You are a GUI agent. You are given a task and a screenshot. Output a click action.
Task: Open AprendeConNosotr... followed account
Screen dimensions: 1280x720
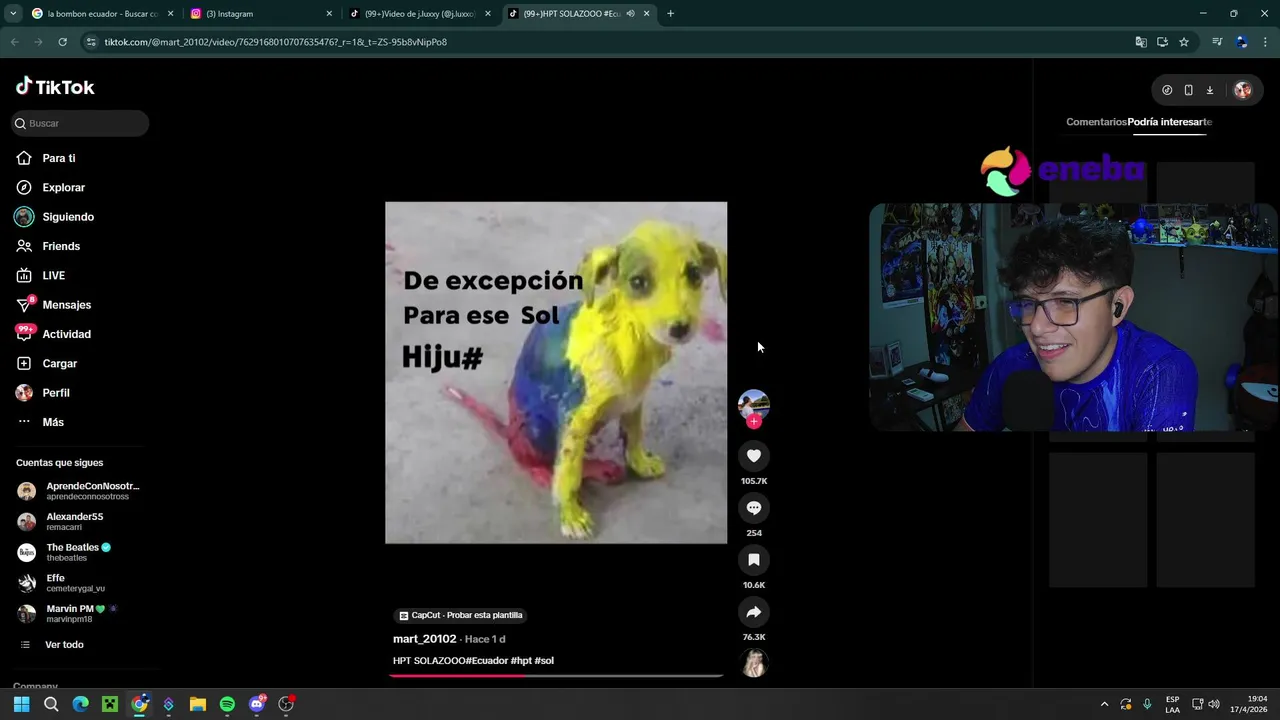(80, 491)
